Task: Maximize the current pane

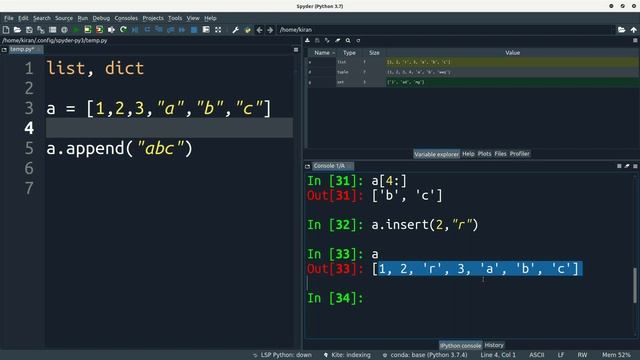Action: click(x=206, y=30)
